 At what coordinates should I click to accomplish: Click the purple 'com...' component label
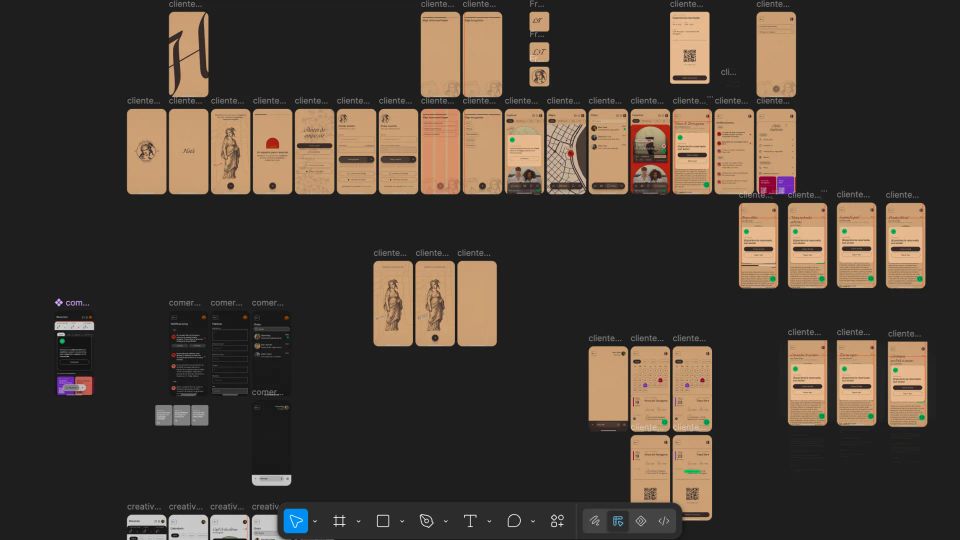[x=72, y=302]
